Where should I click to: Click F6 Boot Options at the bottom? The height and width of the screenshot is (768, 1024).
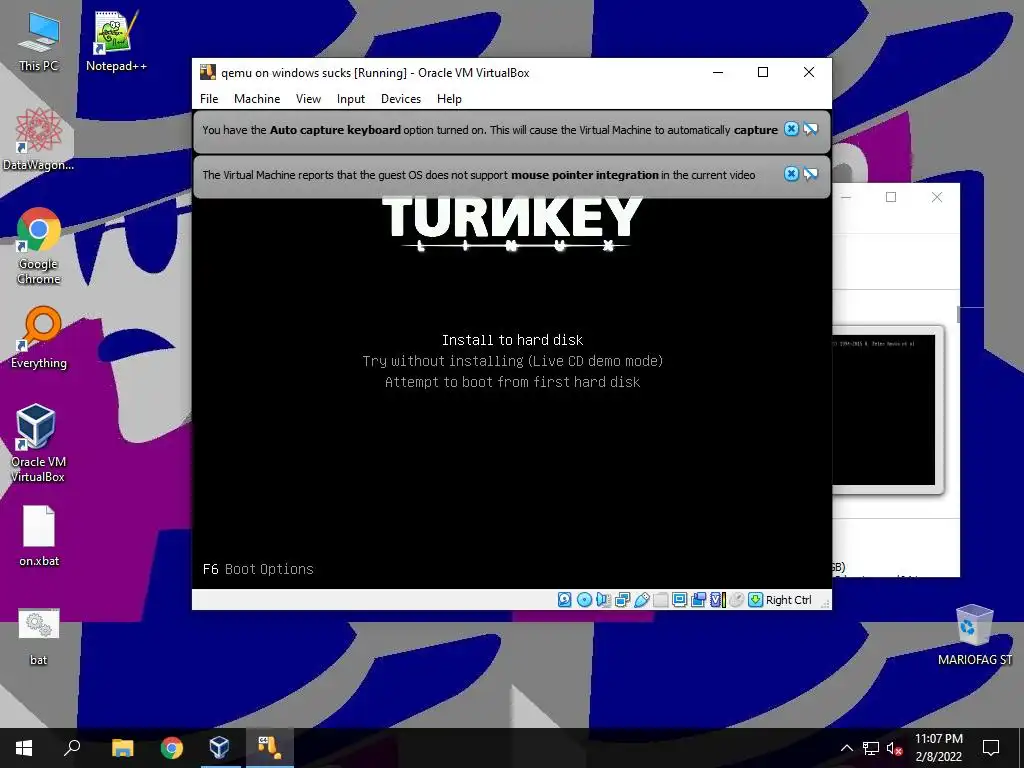coord(258,569)
